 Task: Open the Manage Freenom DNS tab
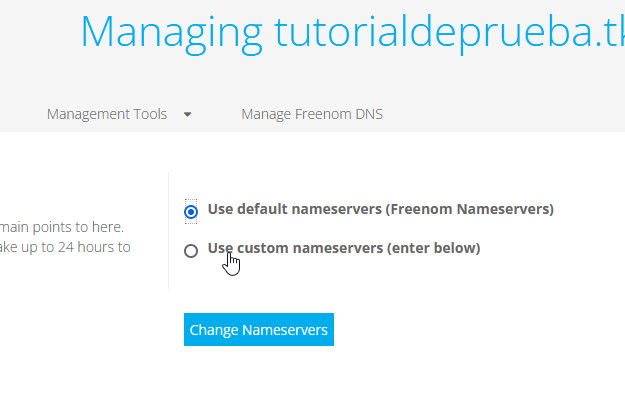point(311,114)
